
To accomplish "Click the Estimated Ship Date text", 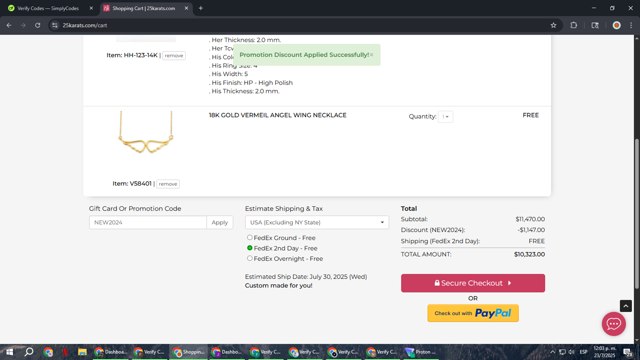I will coord(306,276).
